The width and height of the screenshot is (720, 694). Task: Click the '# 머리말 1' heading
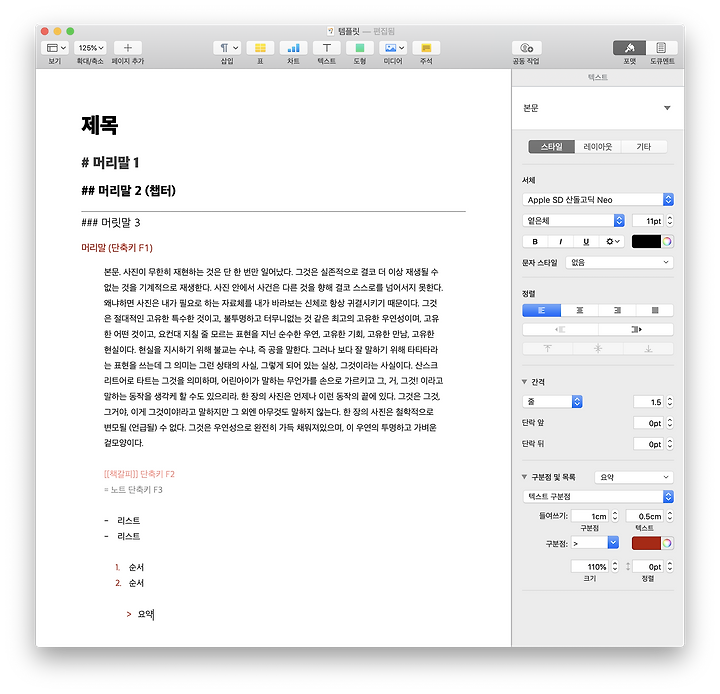(110, 163)
